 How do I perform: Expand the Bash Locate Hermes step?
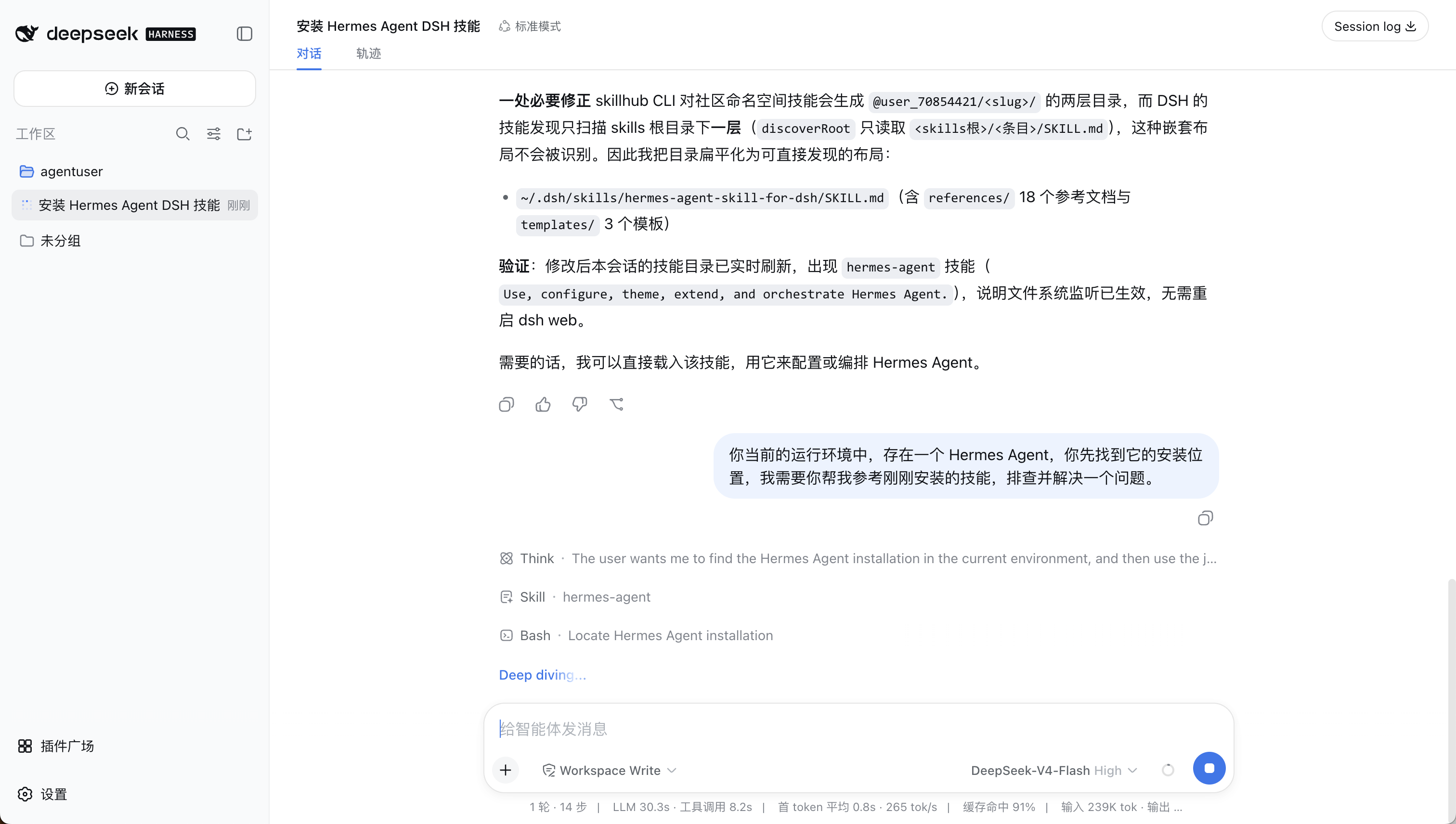click(636, 635)
